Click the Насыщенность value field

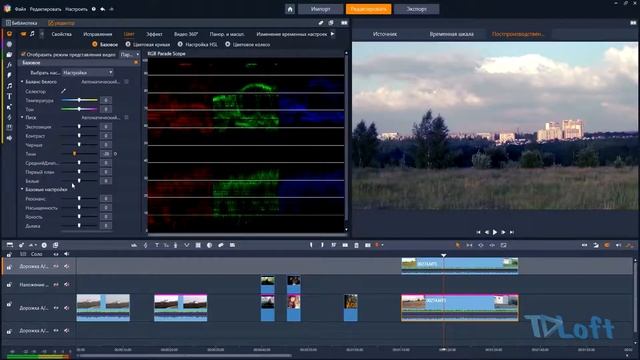[106, 208]
